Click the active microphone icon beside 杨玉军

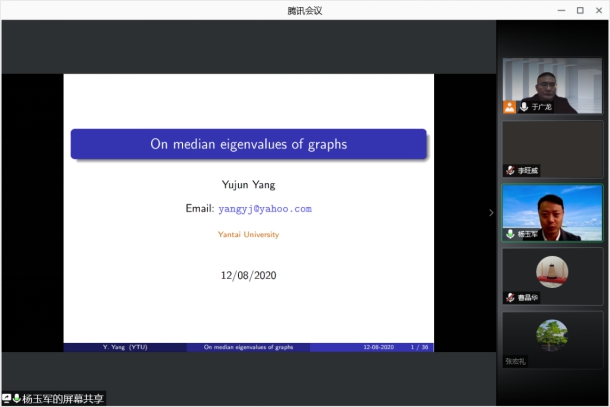(x=510, y=234)
